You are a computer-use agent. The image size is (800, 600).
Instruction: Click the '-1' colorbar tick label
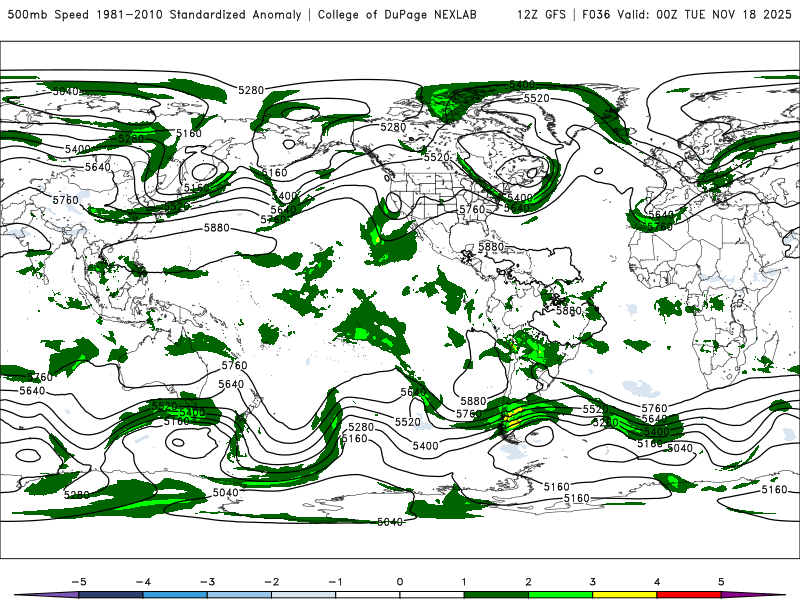coord(335,582)
